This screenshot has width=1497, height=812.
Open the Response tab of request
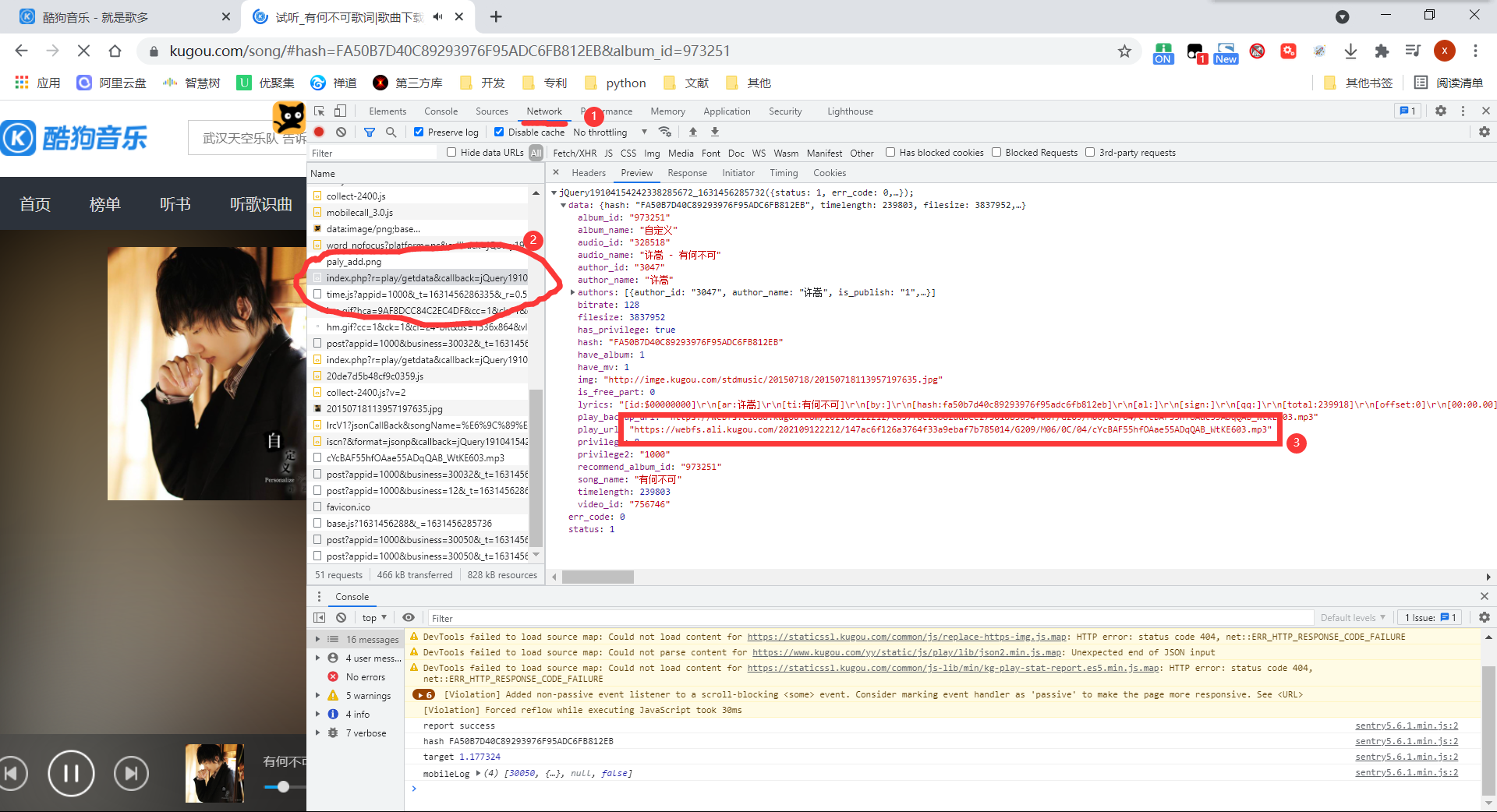pyautogui.click(x=687, y=173)
